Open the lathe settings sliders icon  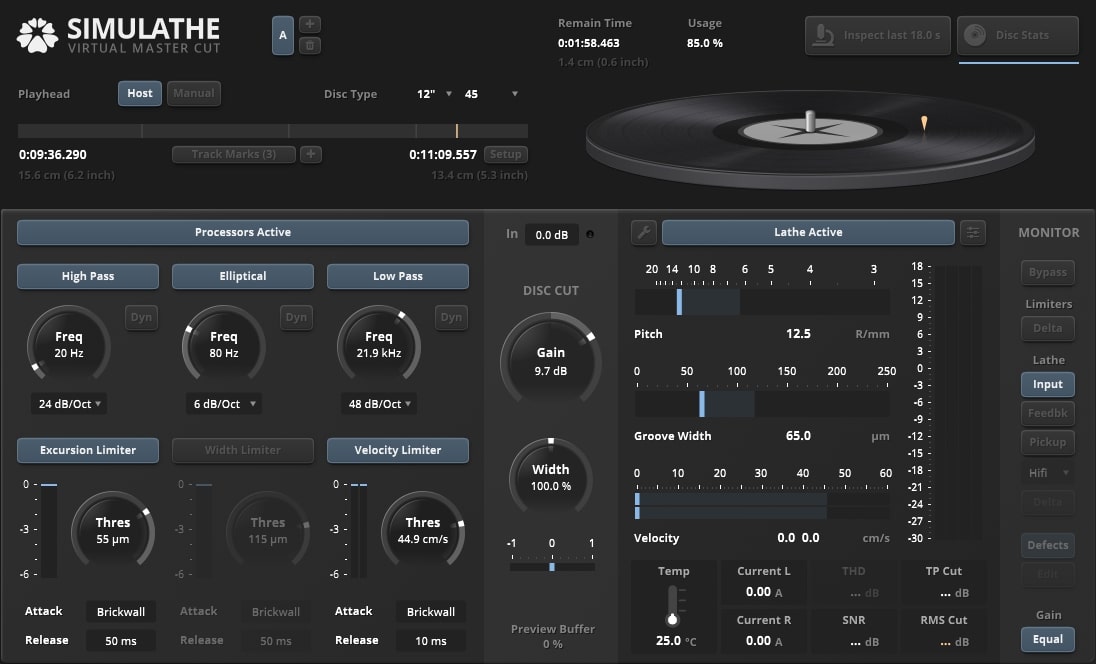(x=972, y=232)
